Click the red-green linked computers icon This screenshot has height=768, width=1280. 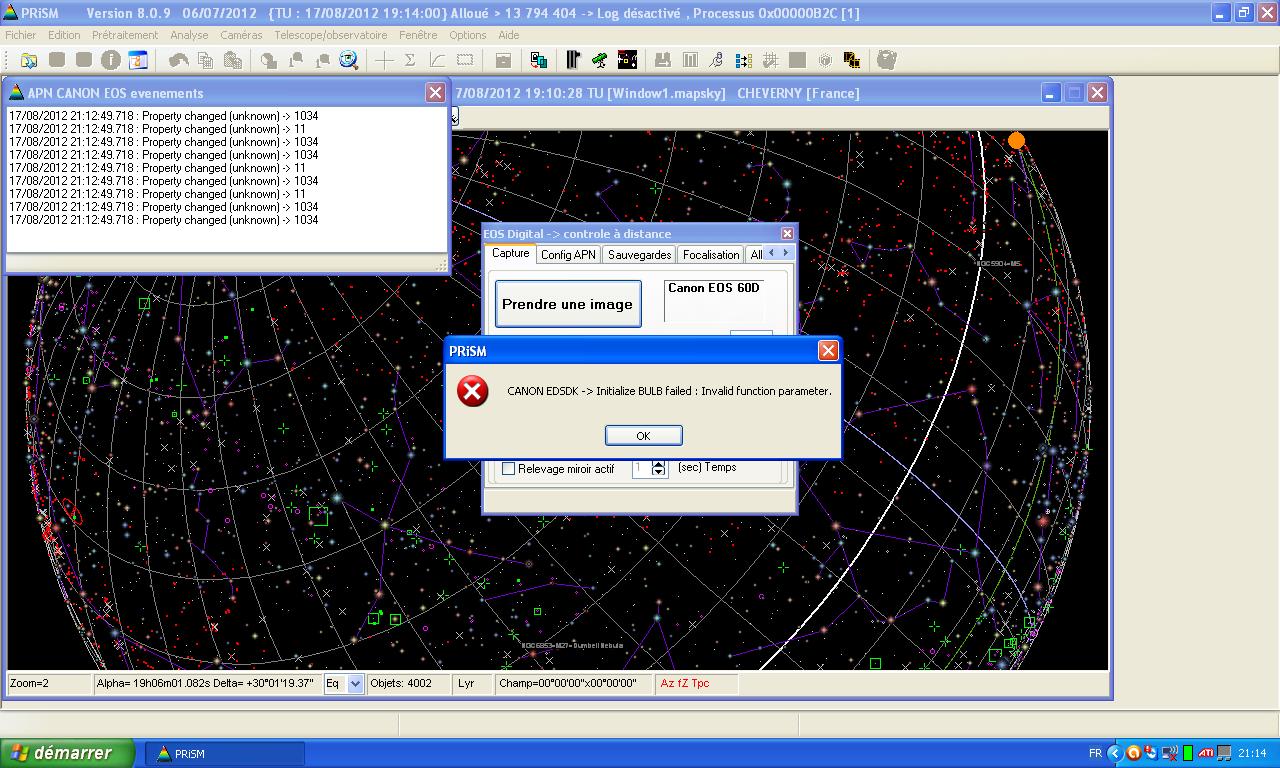coord(538,60)
